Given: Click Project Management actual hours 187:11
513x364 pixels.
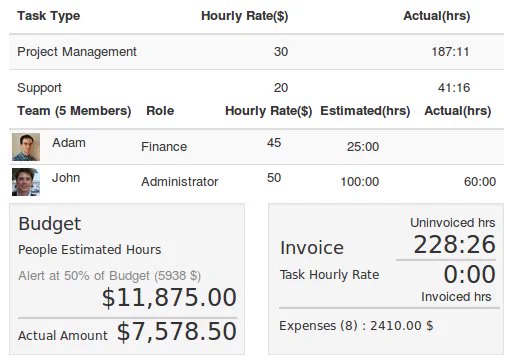Looking at the screenshot, I should pos(450,52).
